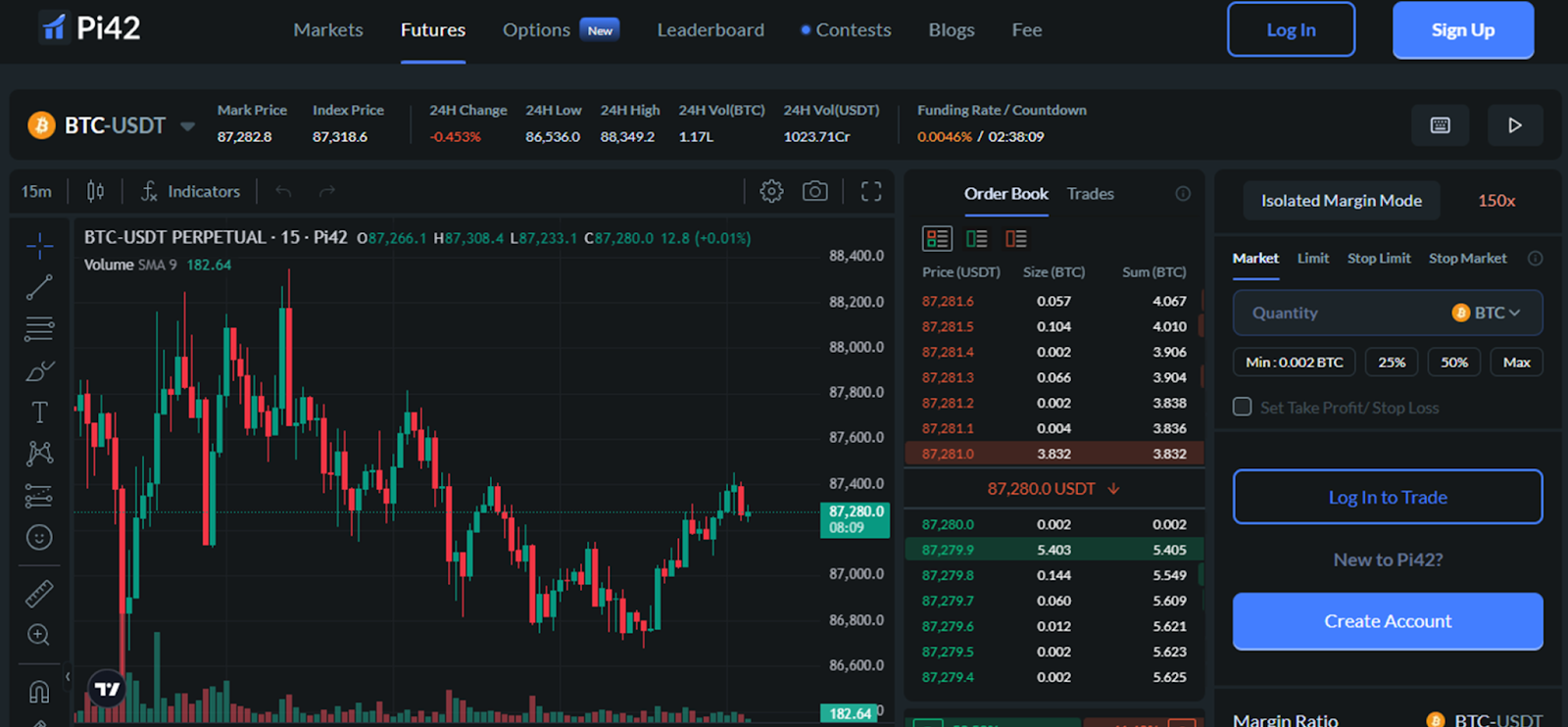Select the trend line drawing tool
This screenshot has width=1568, height=727.
coord(39,287)
